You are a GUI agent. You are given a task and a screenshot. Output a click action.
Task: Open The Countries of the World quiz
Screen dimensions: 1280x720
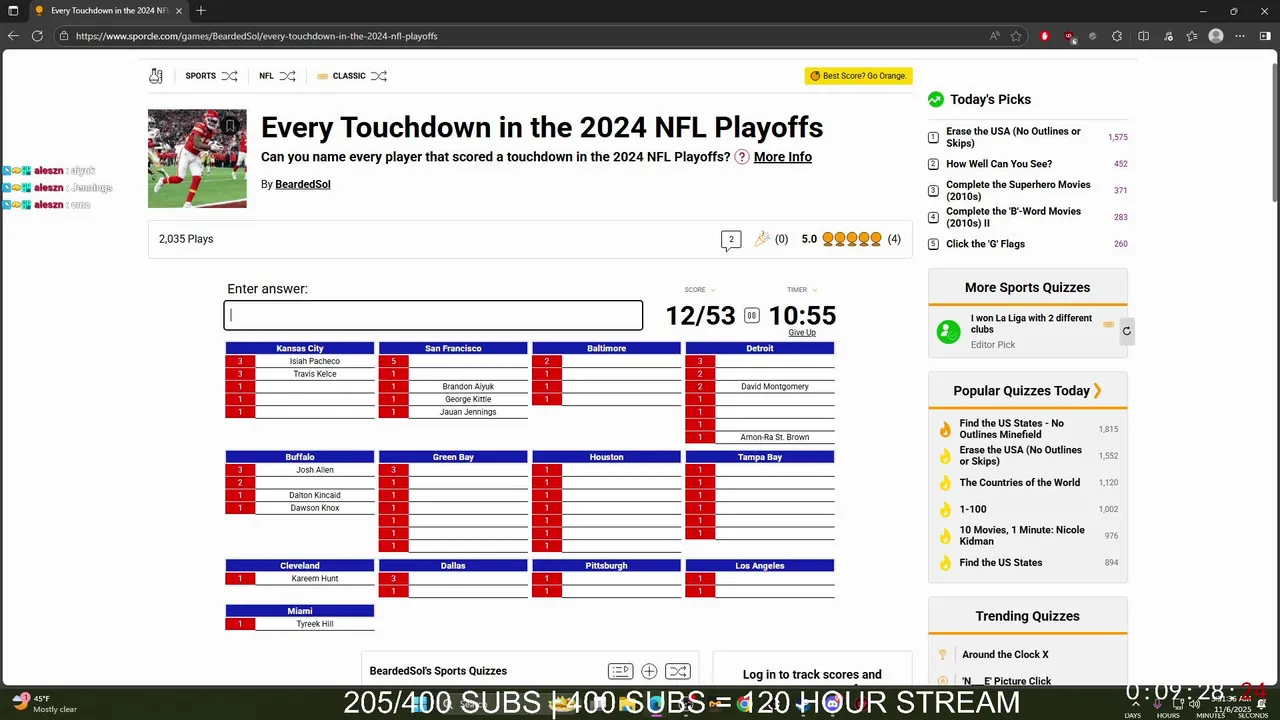(x=1020, y=483)
